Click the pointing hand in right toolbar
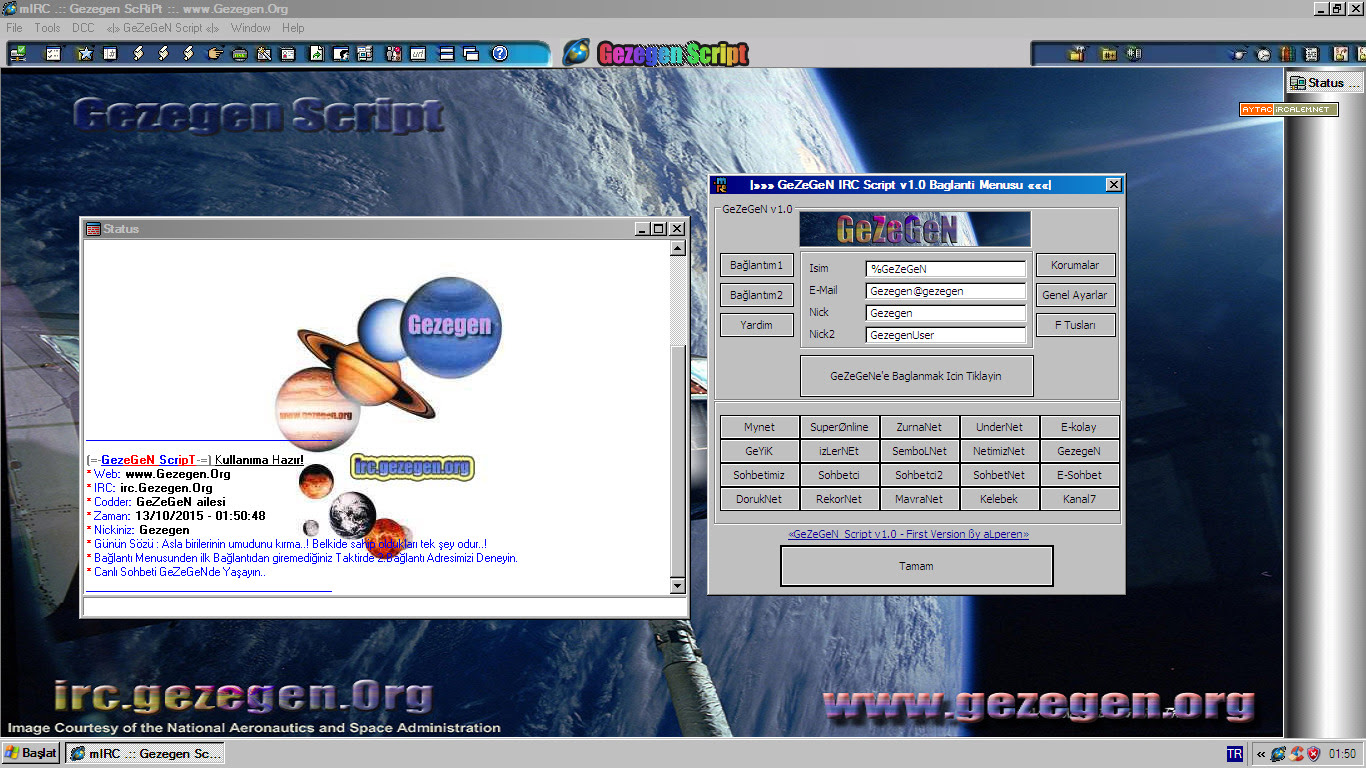The width and height of the screenshot is (1366, 768). pyautogui.click(x=1238, y=54)
